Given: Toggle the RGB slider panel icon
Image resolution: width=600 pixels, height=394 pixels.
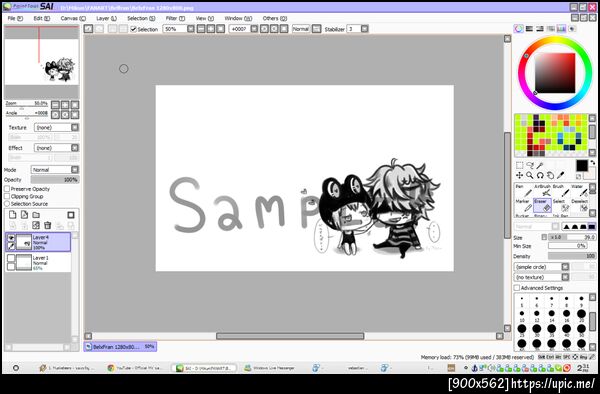Looking at the screenshot, I should pyautogui.click(x=529, y=29).
